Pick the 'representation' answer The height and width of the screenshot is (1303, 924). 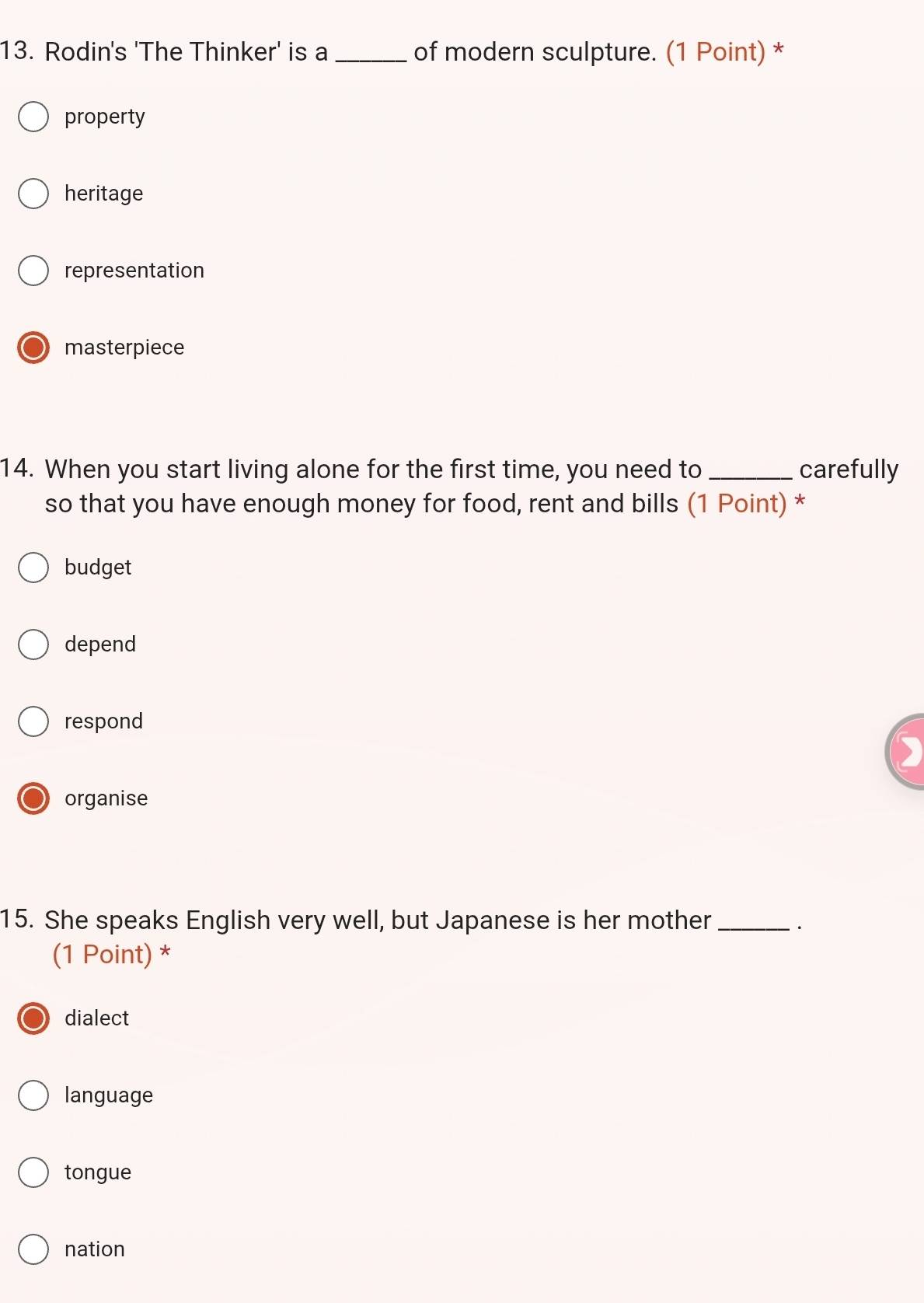33,271
